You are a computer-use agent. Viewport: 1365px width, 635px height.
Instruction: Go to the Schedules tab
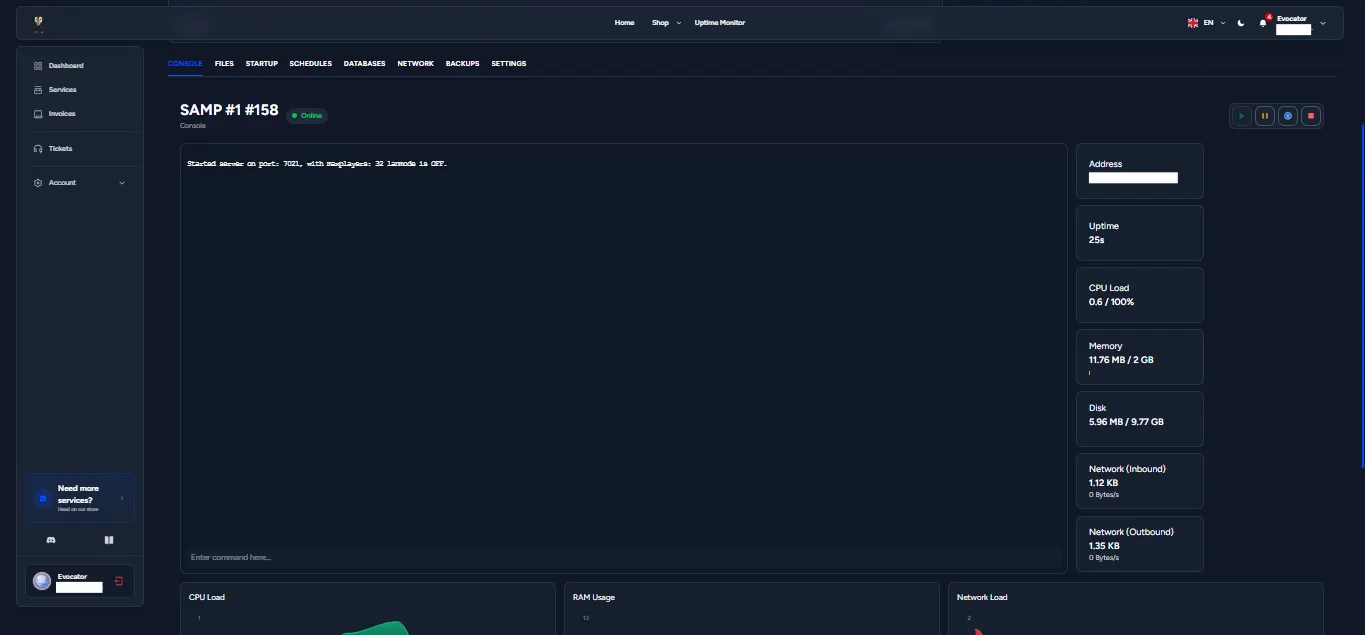[x=310, y=64]
